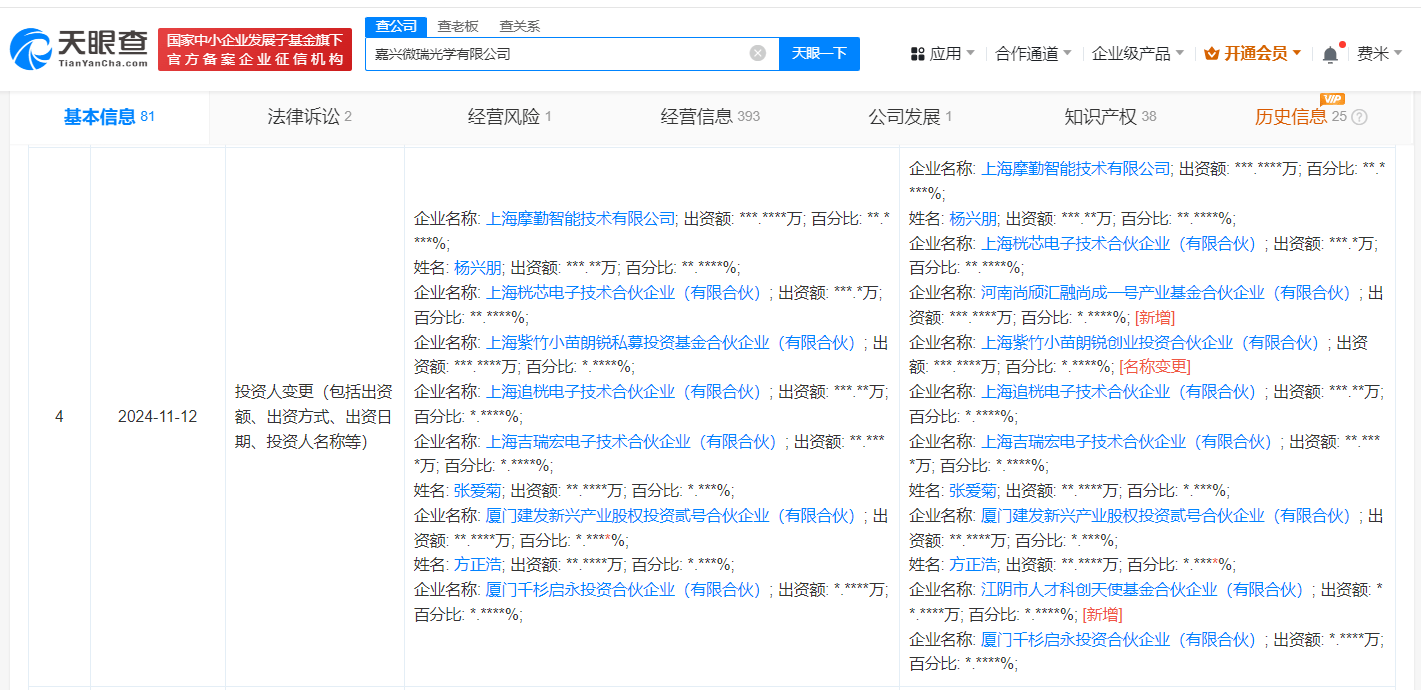Click the 官方备案企业征信机构 red banner
Screen dimensions: 1421x690
pos(255,49)
